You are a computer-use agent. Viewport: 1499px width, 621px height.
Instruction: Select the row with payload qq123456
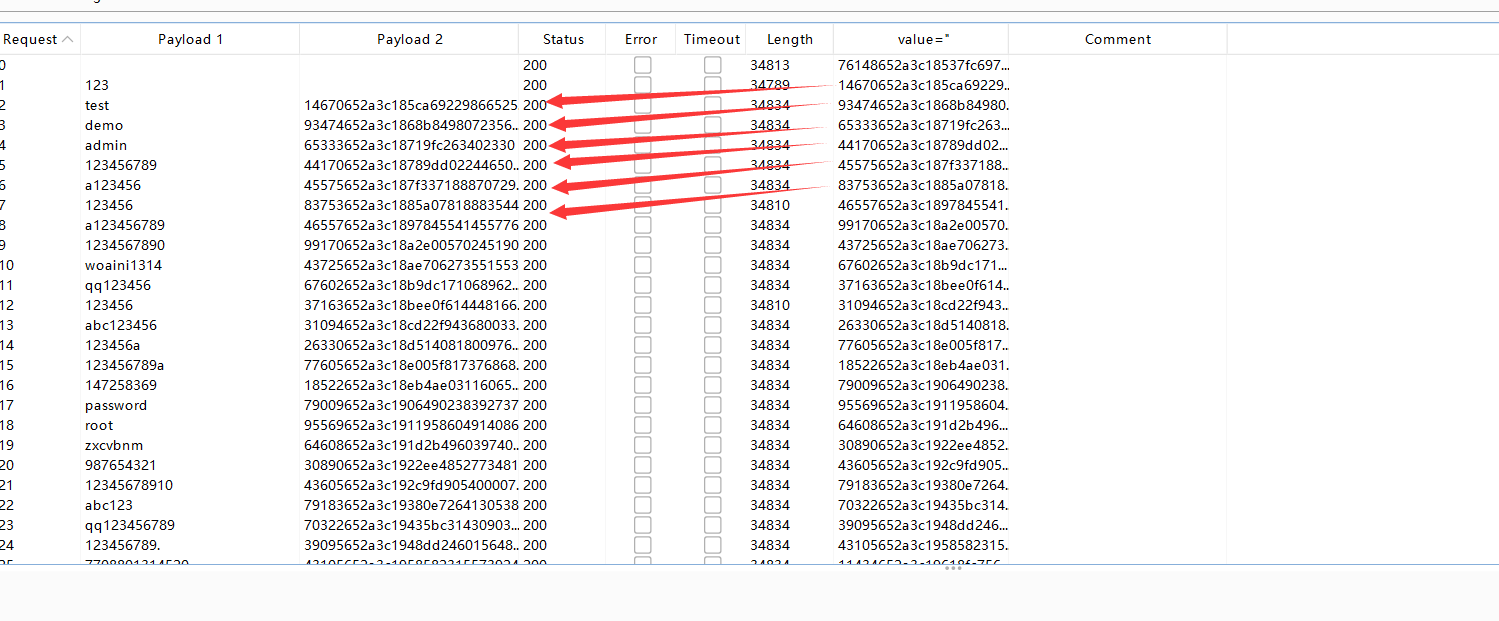click(x=614, y=285)
